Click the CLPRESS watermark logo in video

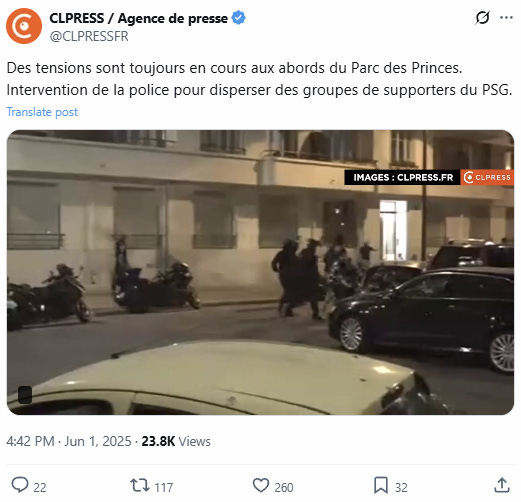[487, 177]
